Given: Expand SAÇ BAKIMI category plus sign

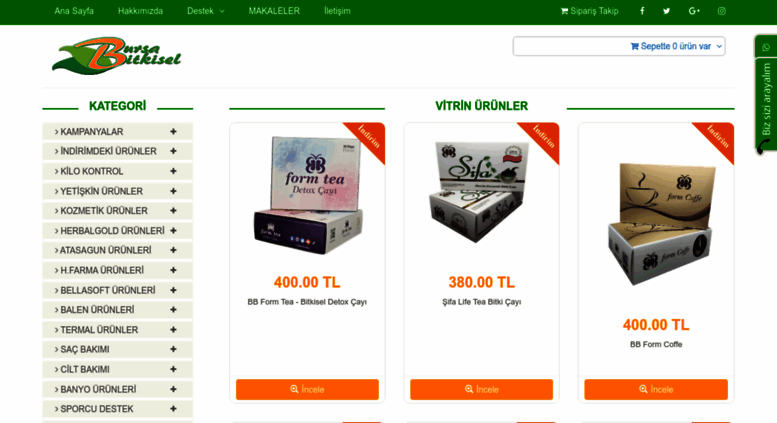Looking at the screenshot, I should 173,350.
